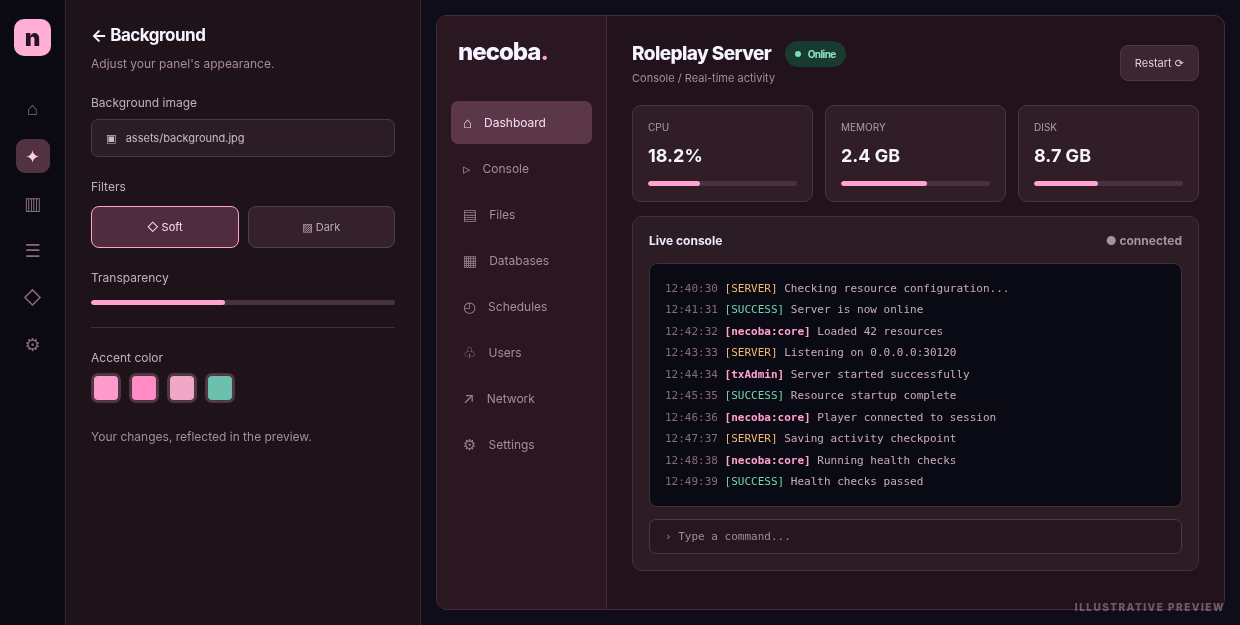This screenshot has width=1240, height=625.
Task: Click the 'Live console' heading
Action: 685,241
